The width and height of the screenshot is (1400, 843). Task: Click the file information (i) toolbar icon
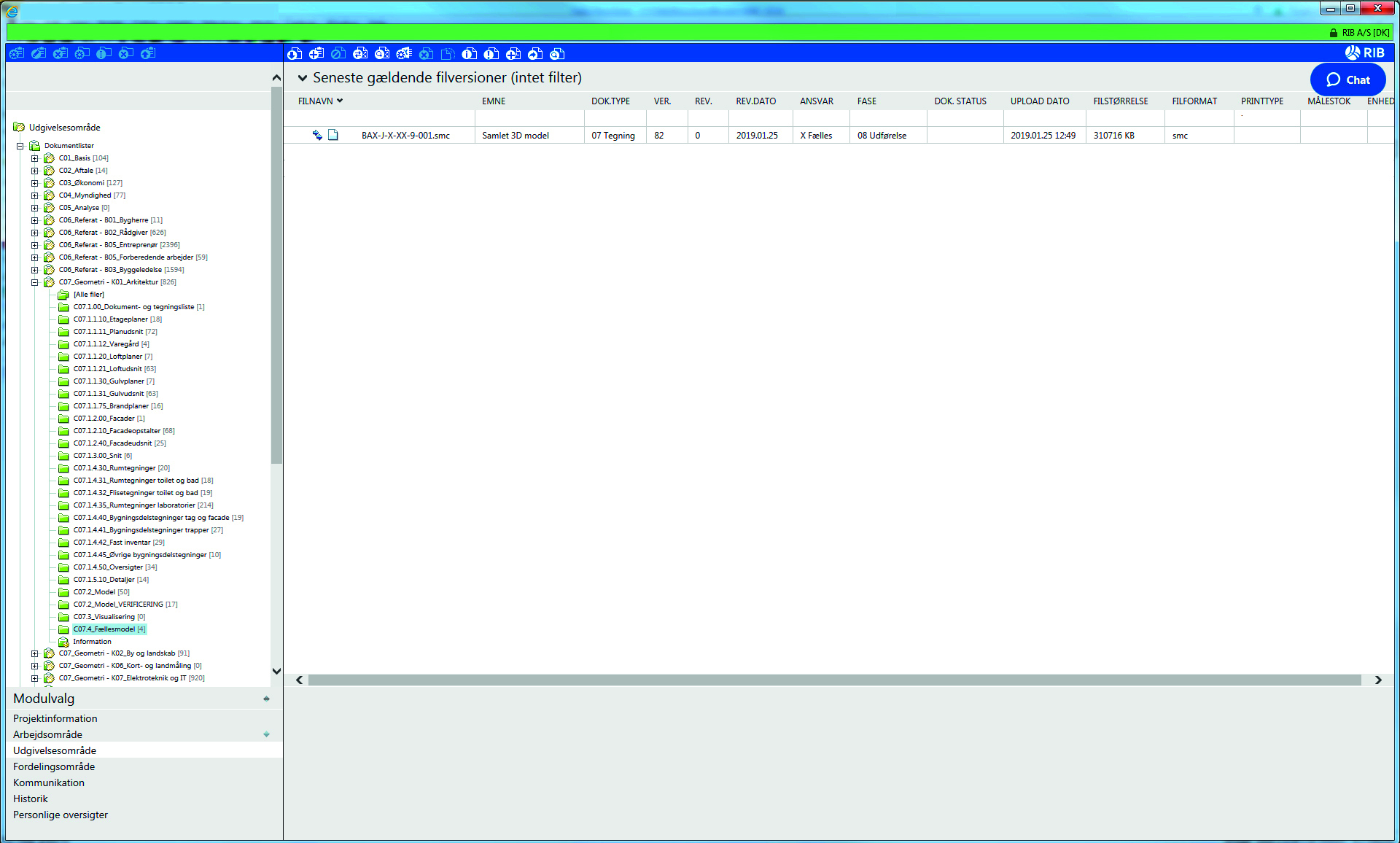click(469, 54)
